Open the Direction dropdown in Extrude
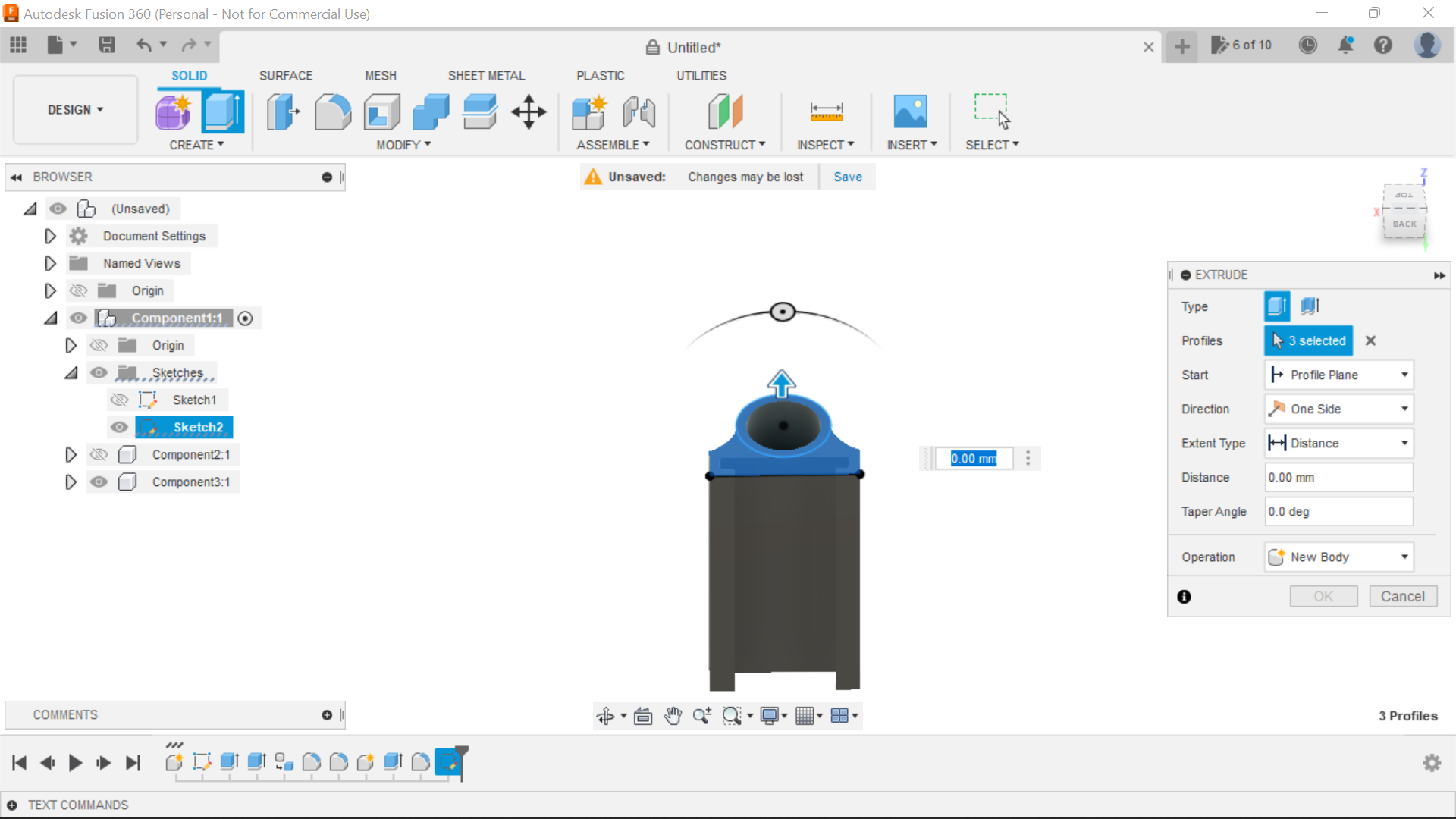Viewport: 1456px width, 819px height. [1339, 408]
